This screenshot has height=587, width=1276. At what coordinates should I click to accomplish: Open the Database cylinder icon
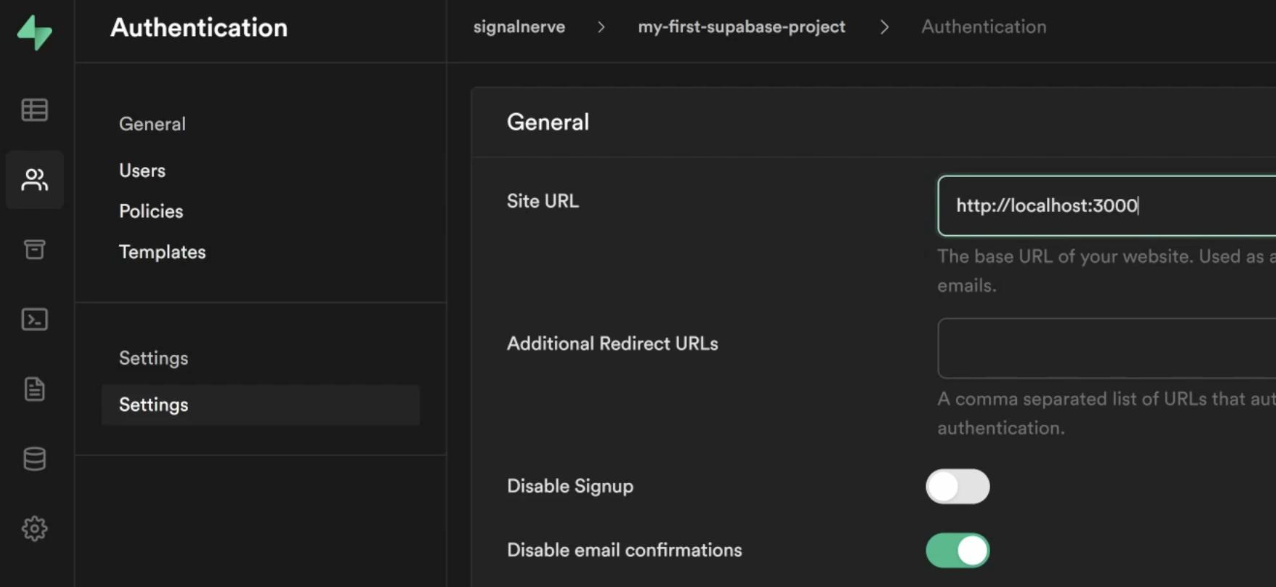[35, 459]
